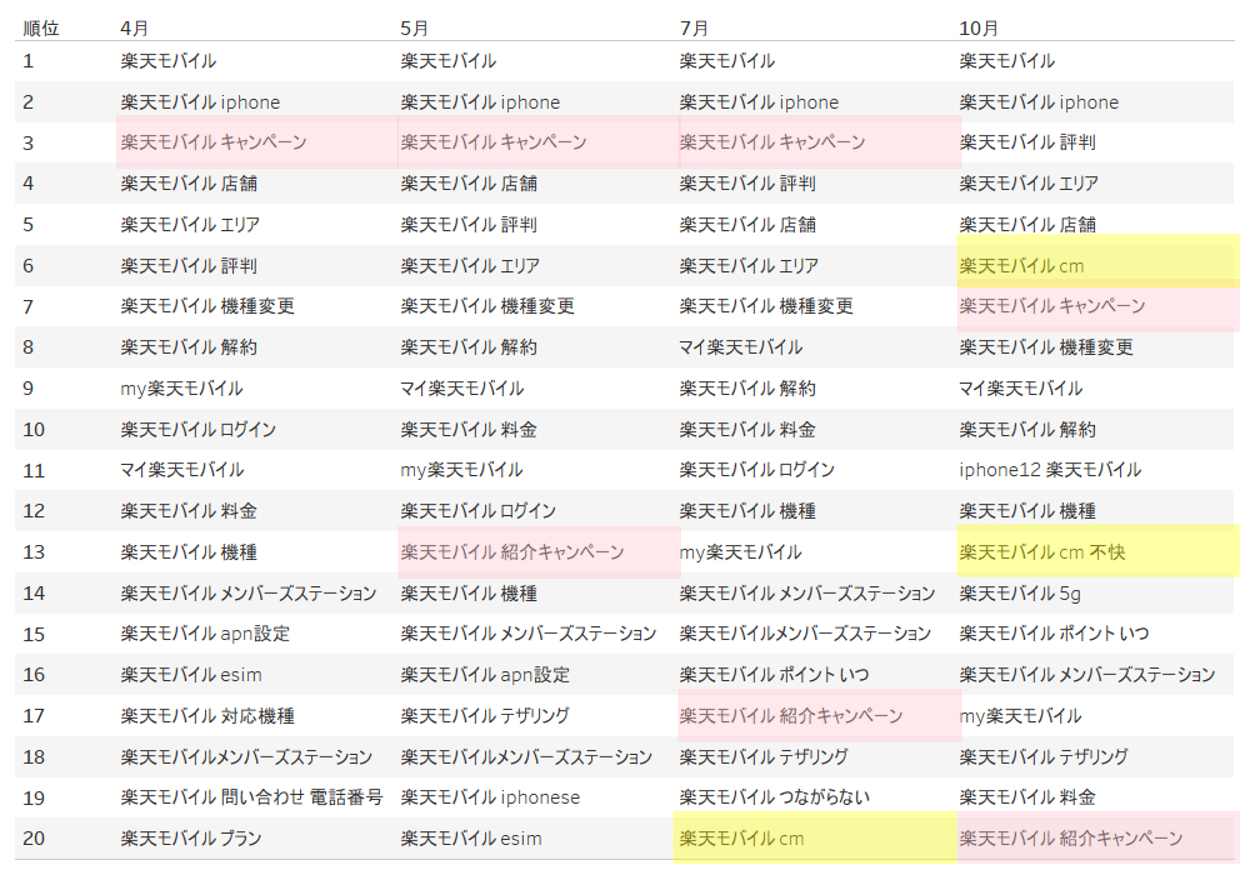Click rank number 20 in 順位 column
Viewport: 1250px width, 875px height.
point(33,838)
